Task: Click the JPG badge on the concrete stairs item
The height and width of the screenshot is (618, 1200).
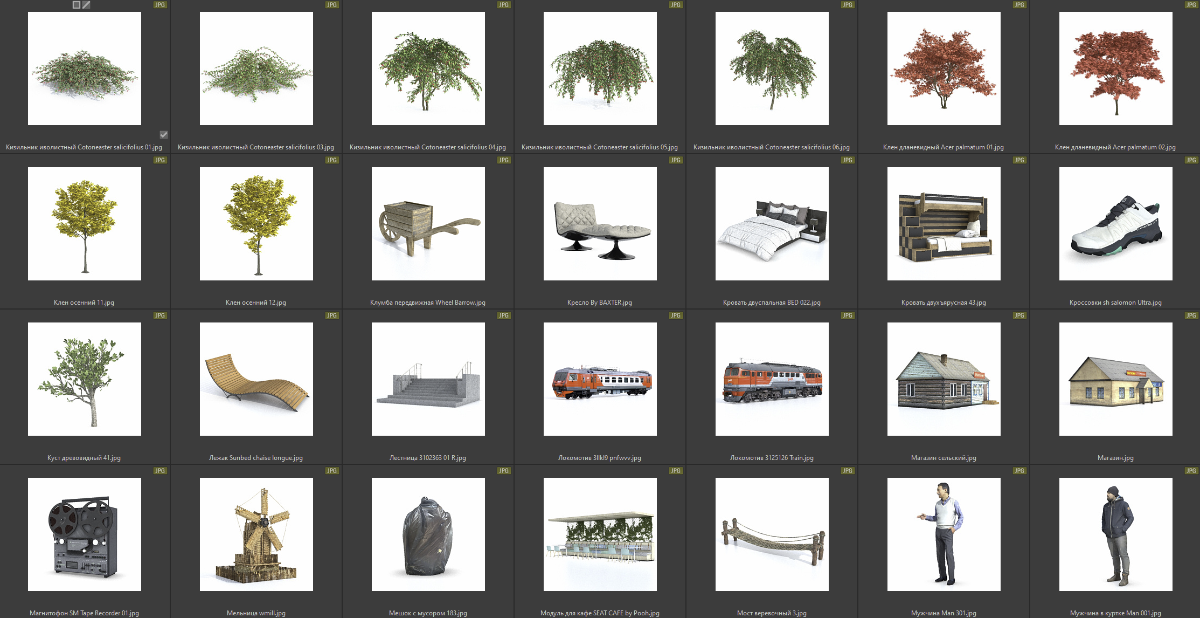Action: pyautogui.click(x=504, y=315)
